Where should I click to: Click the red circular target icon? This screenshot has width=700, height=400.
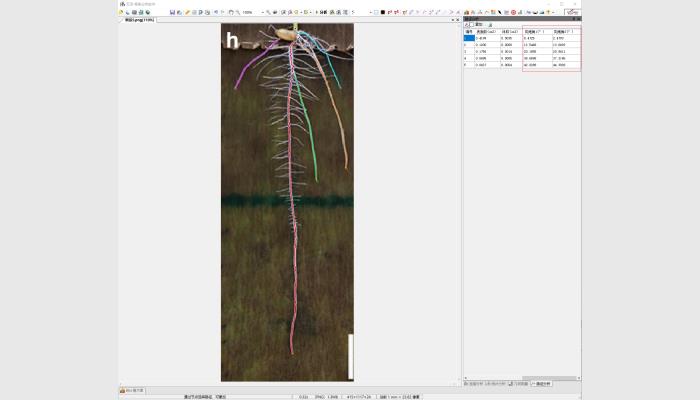(x=514, y=12)
